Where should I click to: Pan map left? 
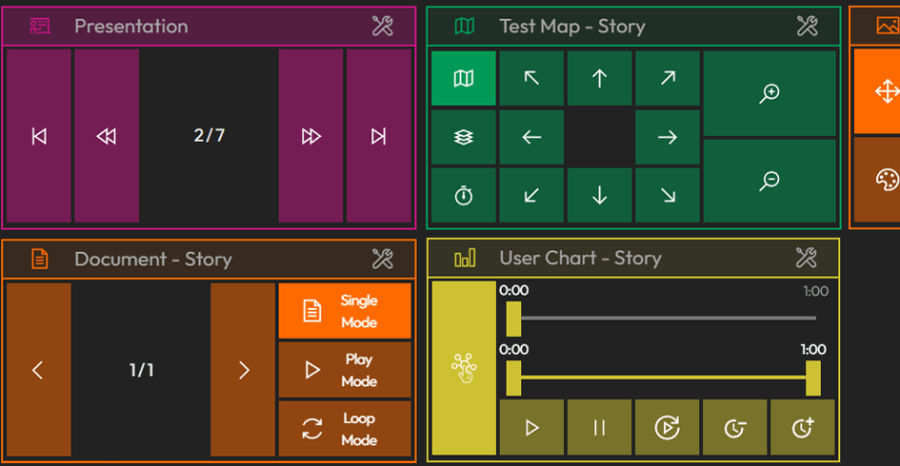click(x=532, y=137)
